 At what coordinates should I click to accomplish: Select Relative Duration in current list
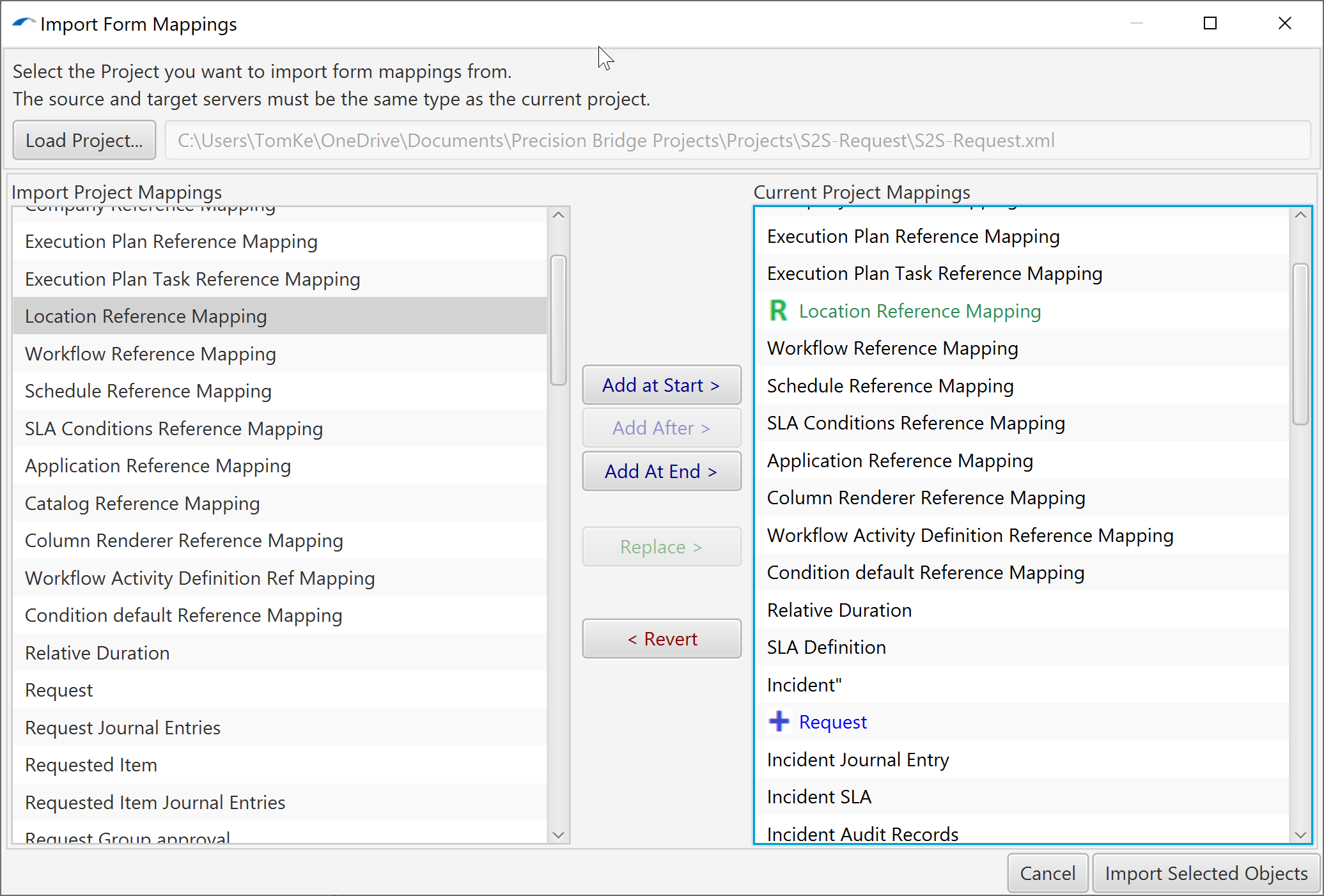[1022, 610]
